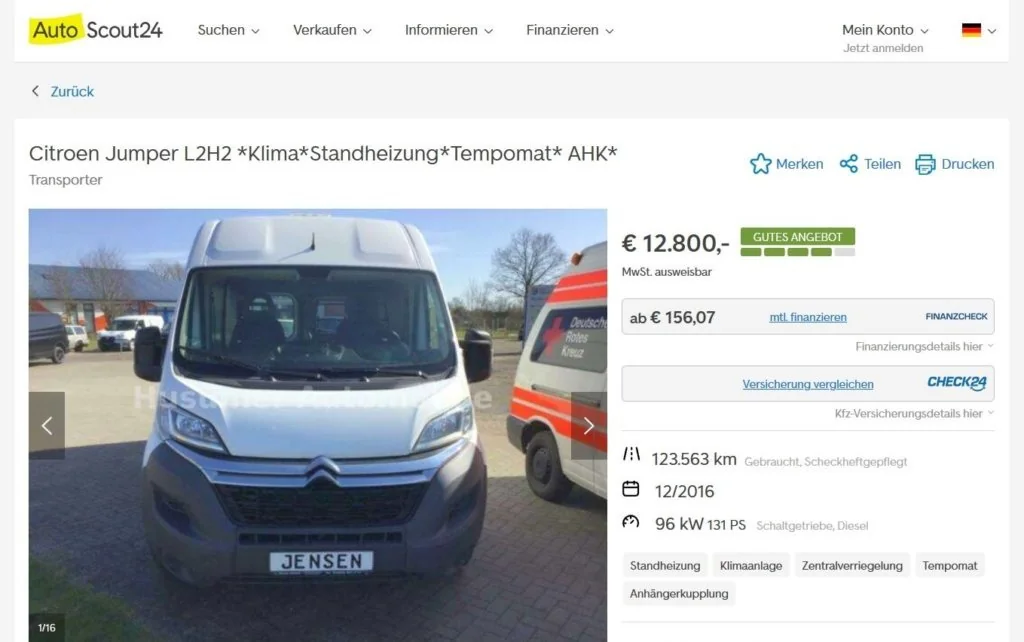Share listing via Teilen icon
Viewport: 1024px width, 642px height.
tap(848, 164)
